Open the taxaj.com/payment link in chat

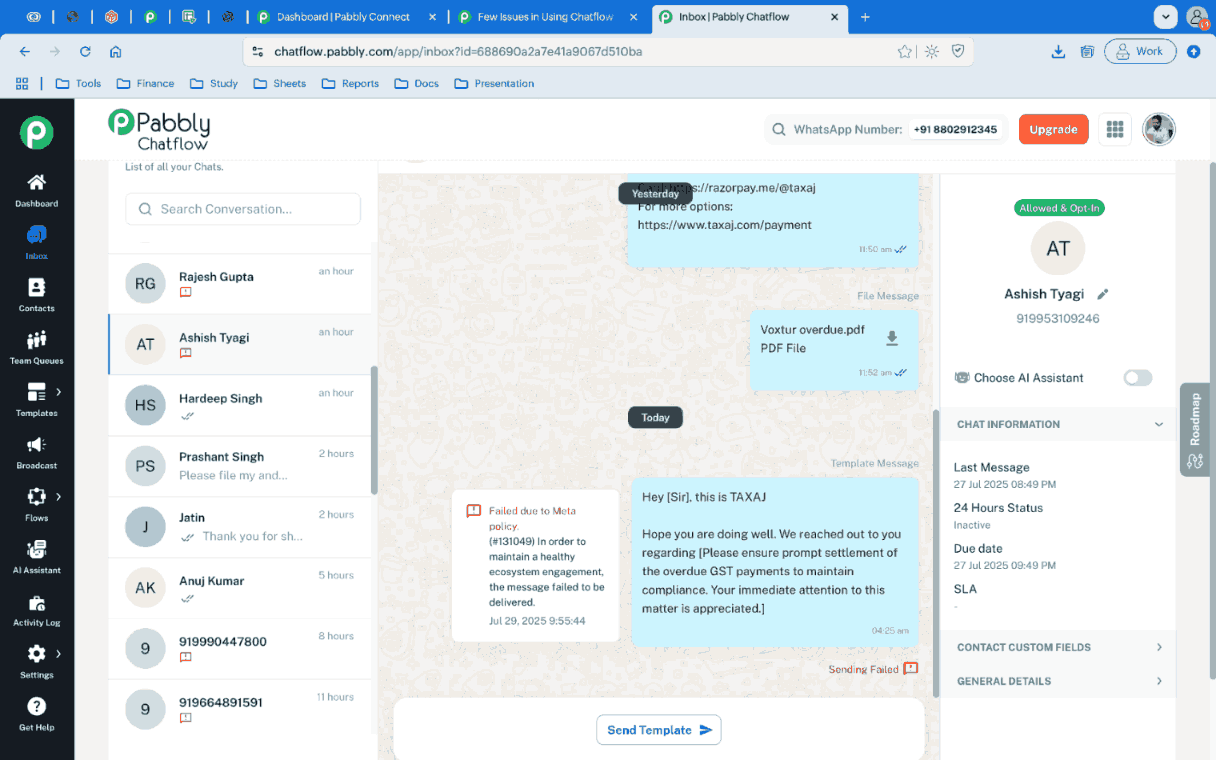click(x=725, y=225)
